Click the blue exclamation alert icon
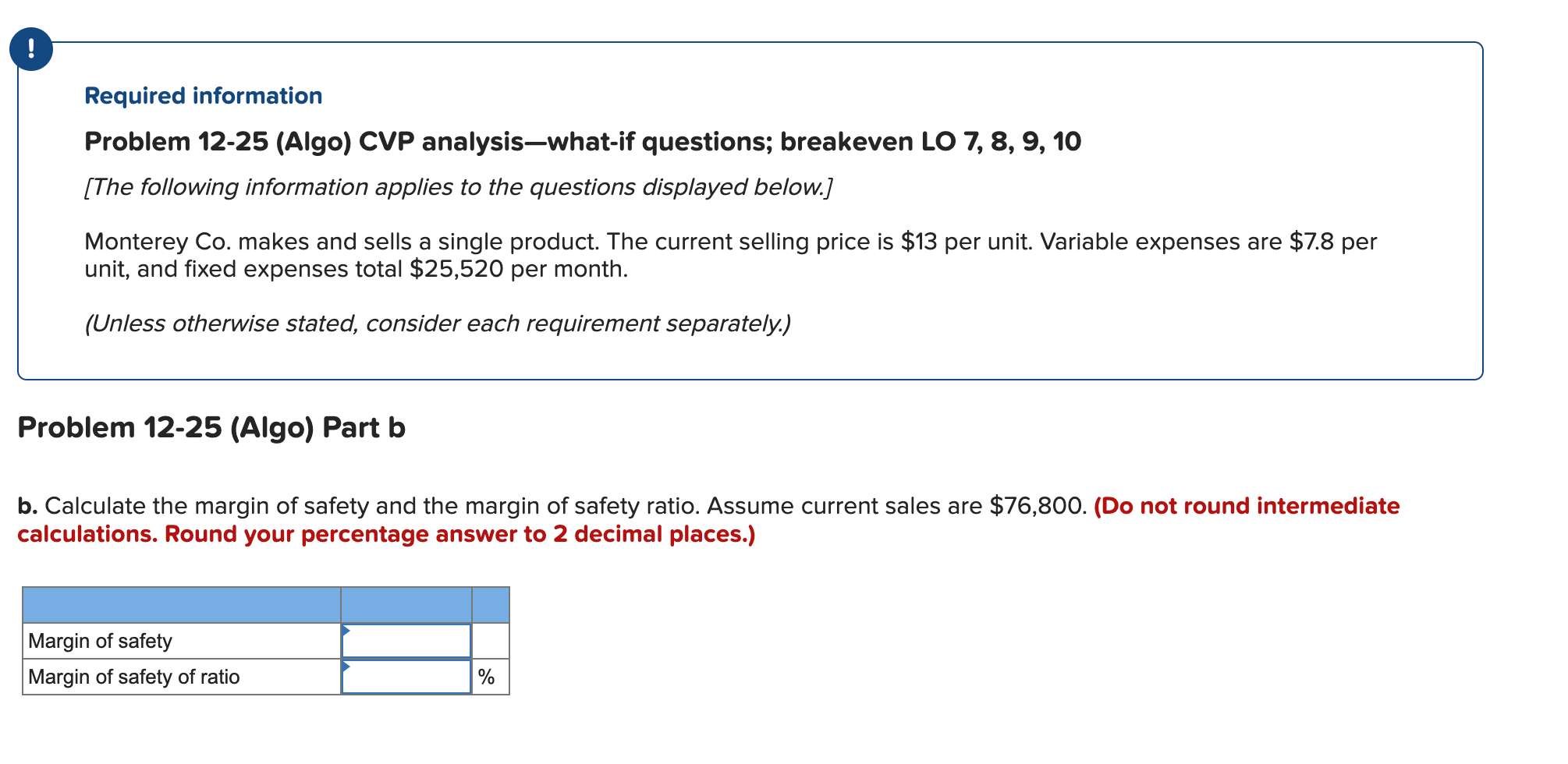 pos(30,50)
